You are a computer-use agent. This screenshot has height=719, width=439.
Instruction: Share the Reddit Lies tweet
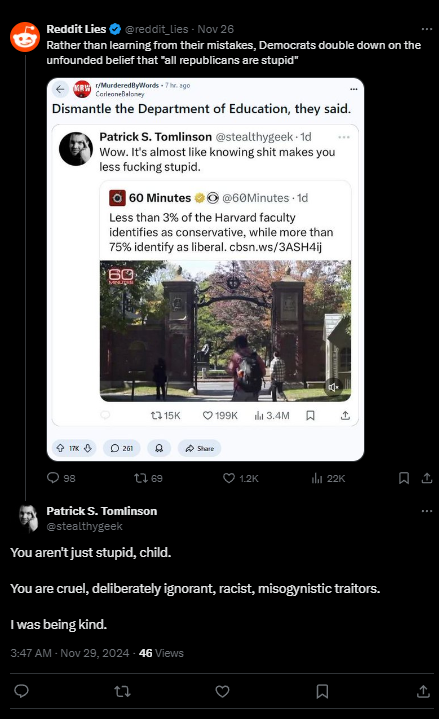click(x=427, y=478)
